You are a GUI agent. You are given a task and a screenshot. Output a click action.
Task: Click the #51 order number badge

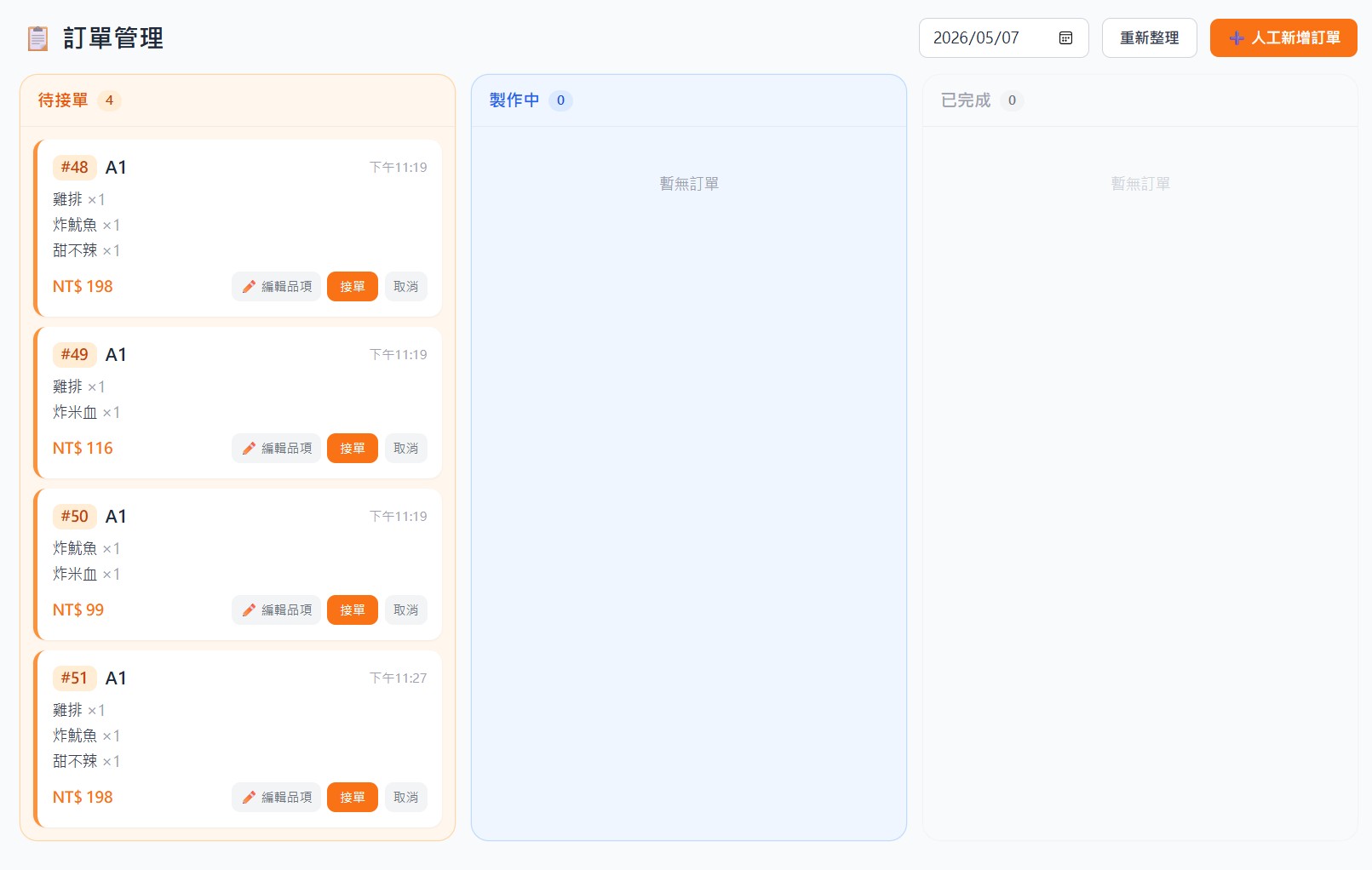pos(75,678)
